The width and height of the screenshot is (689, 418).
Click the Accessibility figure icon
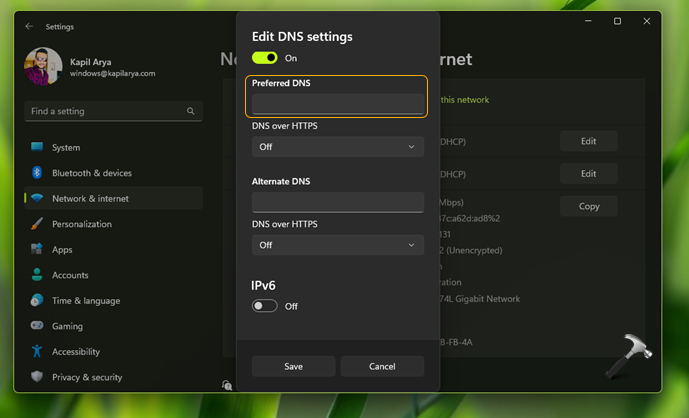click(x=37, y=351)
